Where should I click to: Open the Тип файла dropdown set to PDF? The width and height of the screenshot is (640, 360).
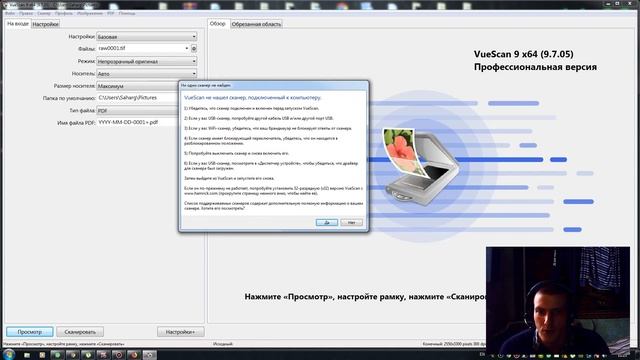click(x=138, y=111)
